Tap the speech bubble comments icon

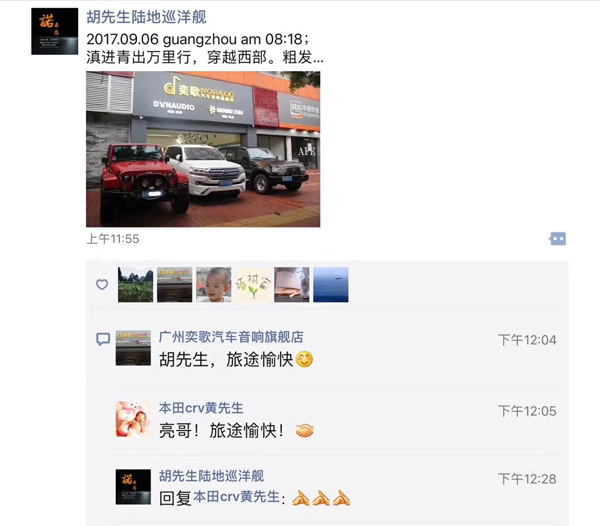103,339
